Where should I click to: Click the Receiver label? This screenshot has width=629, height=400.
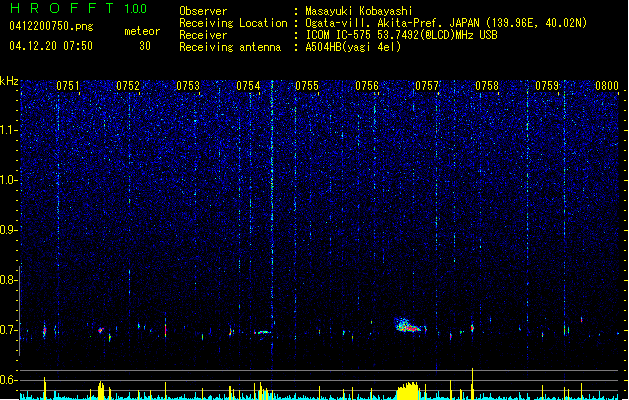(203, 35)
